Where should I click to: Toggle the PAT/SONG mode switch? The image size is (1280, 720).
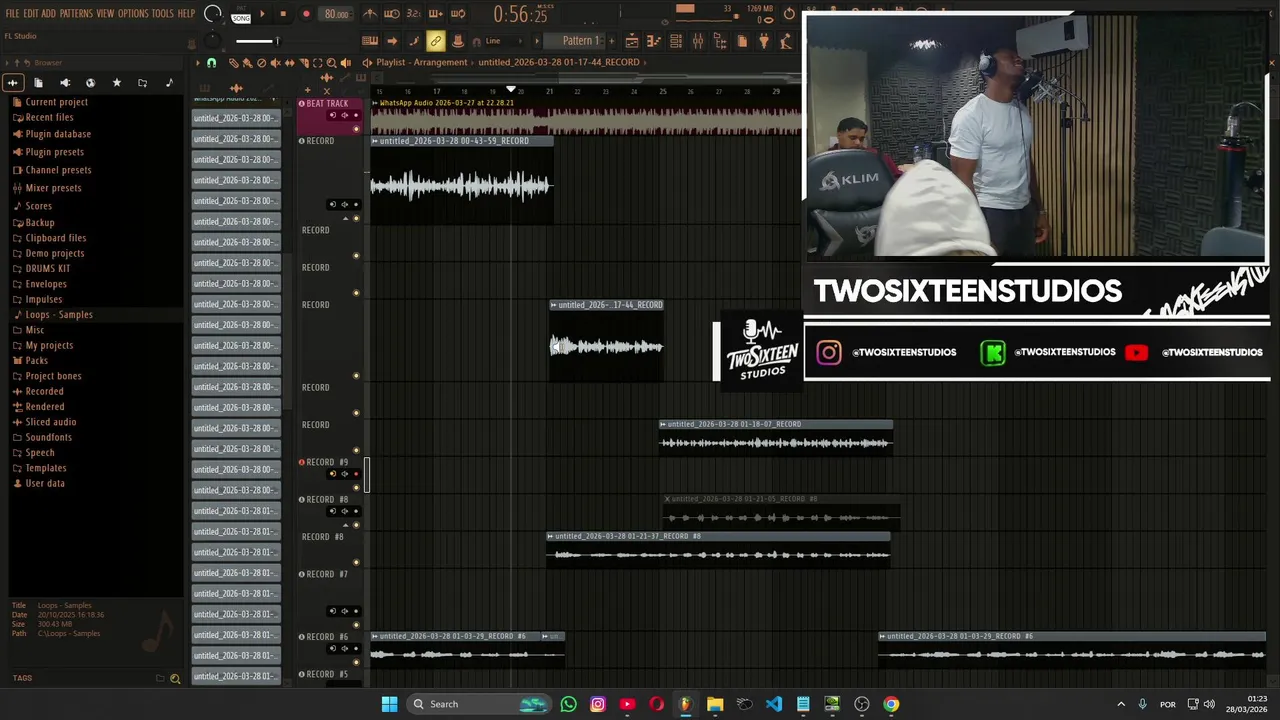click(241, 15)
